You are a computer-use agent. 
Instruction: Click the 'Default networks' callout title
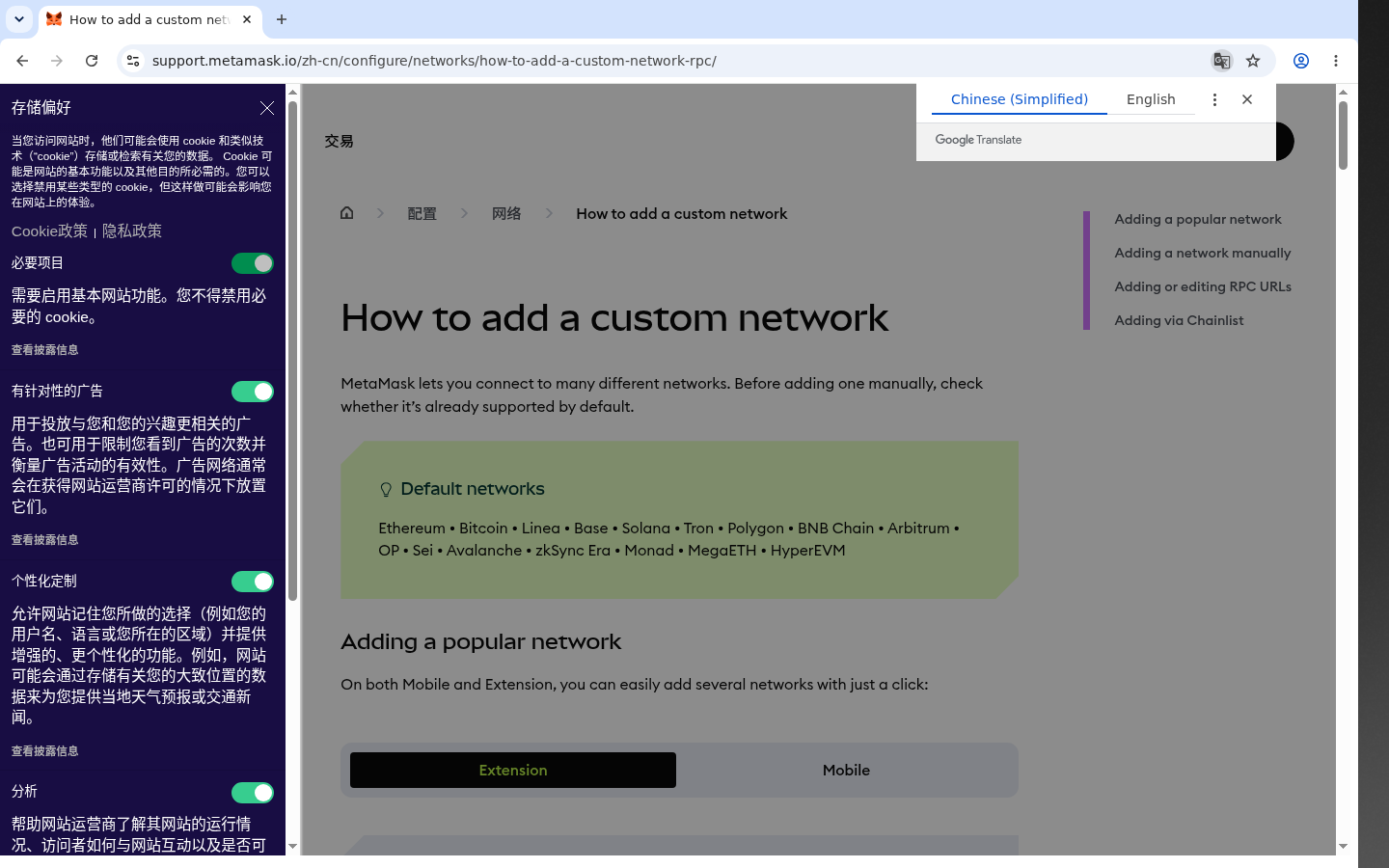point(473,489)
